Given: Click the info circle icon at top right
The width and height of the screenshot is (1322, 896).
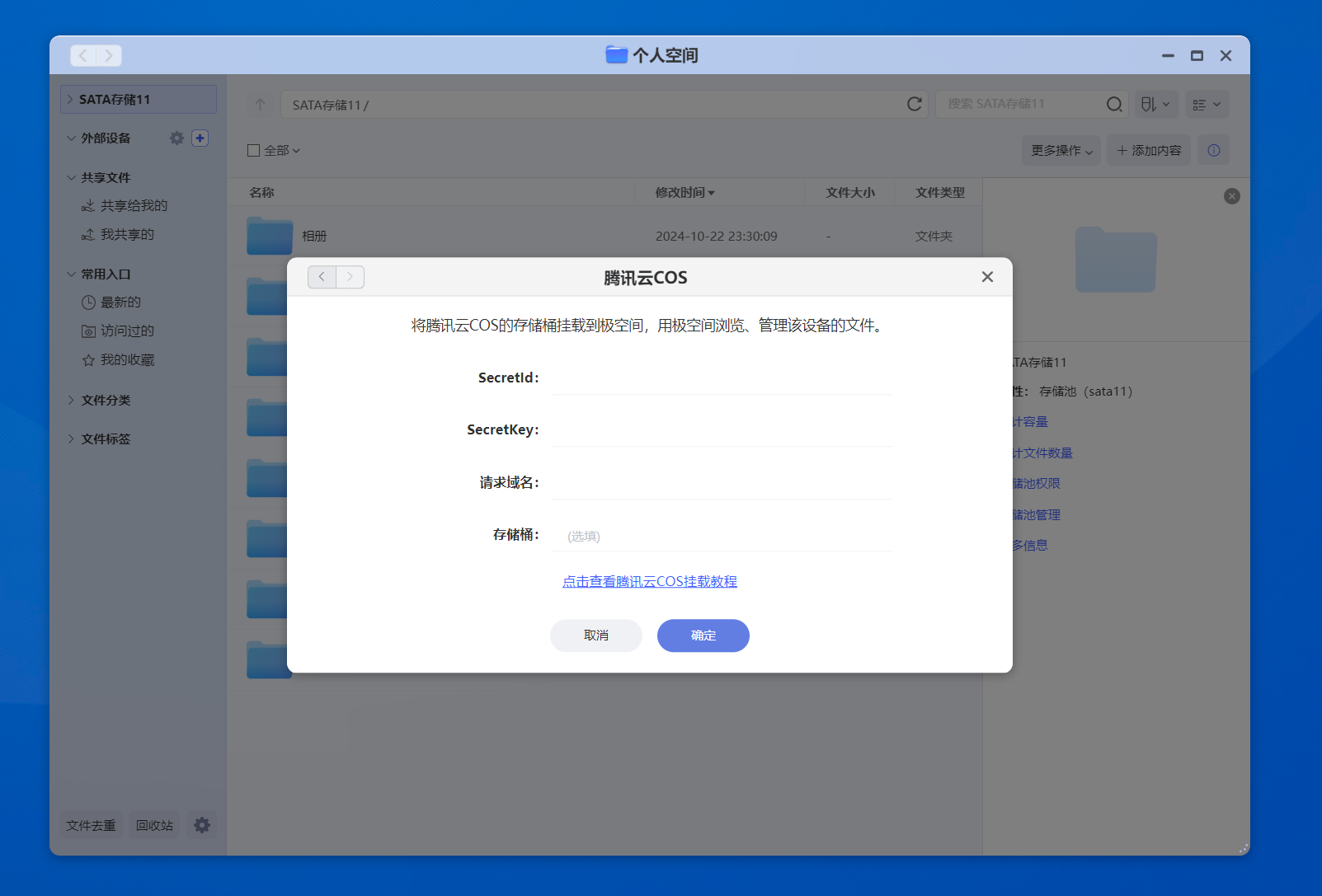Looking at the screenshot, I should (x=1213, y=150).
